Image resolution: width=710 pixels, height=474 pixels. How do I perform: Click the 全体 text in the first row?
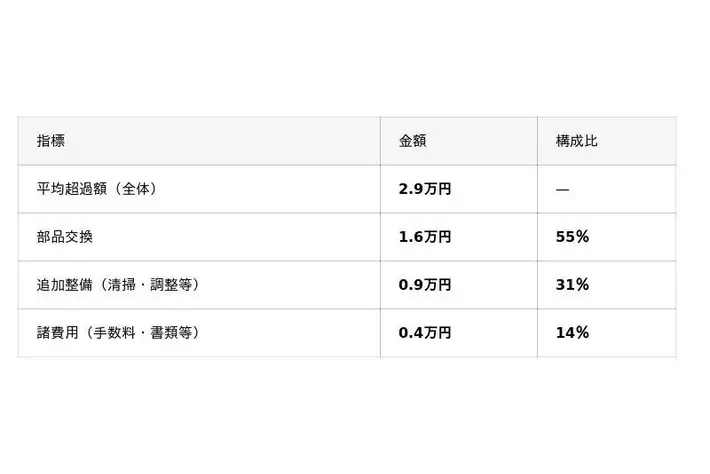[135, 189]
